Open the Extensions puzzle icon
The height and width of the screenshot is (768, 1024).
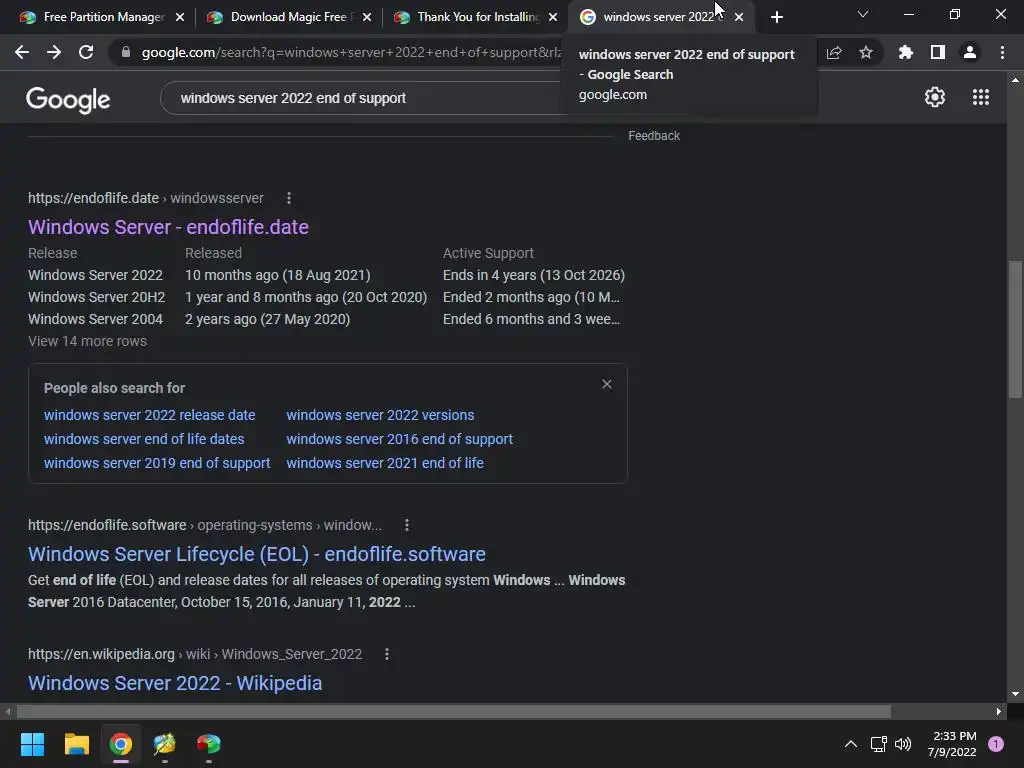pos(905,52)
